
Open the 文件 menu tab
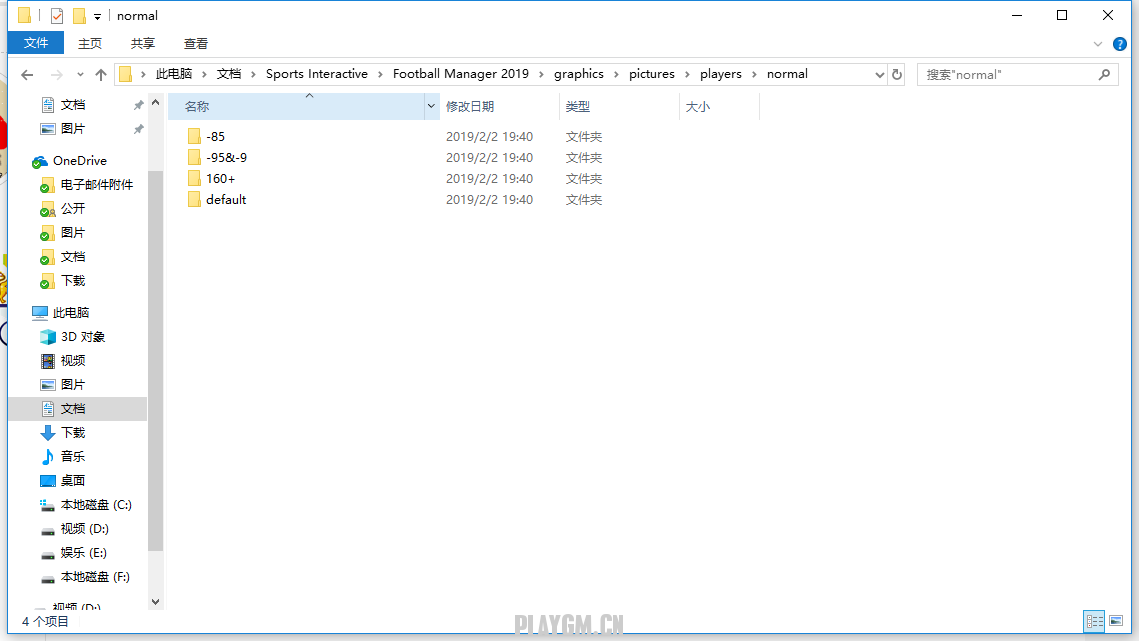(36, 43)
